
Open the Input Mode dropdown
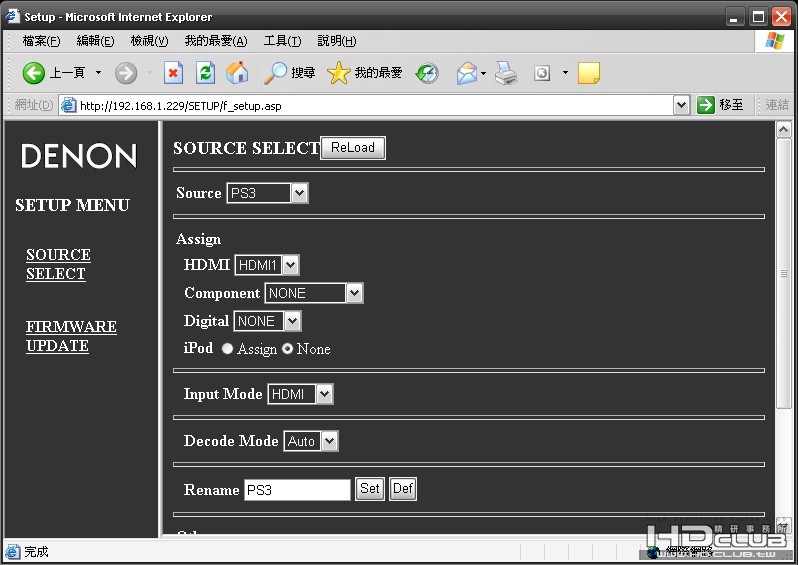click(300, 394)
